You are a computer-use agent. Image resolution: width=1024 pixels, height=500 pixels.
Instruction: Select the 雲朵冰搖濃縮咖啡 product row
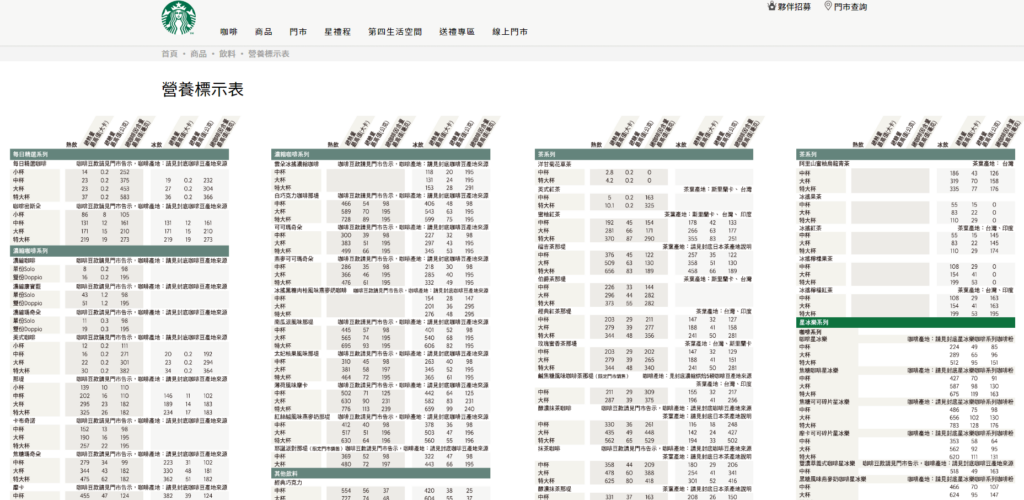381,164
